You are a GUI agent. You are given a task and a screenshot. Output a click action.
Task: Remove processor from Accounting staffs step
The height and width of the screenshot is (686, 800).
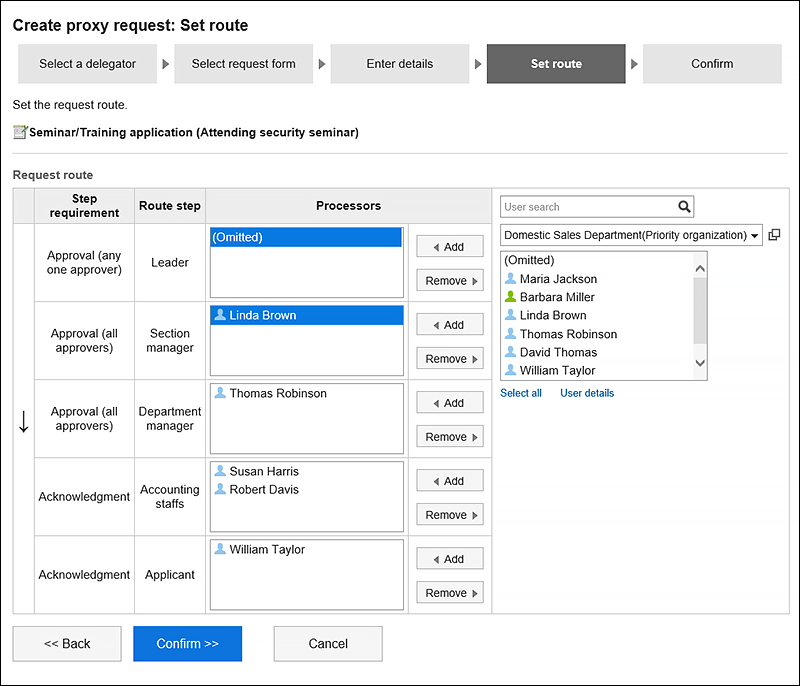pyautogui.click(x=449, y=515)
